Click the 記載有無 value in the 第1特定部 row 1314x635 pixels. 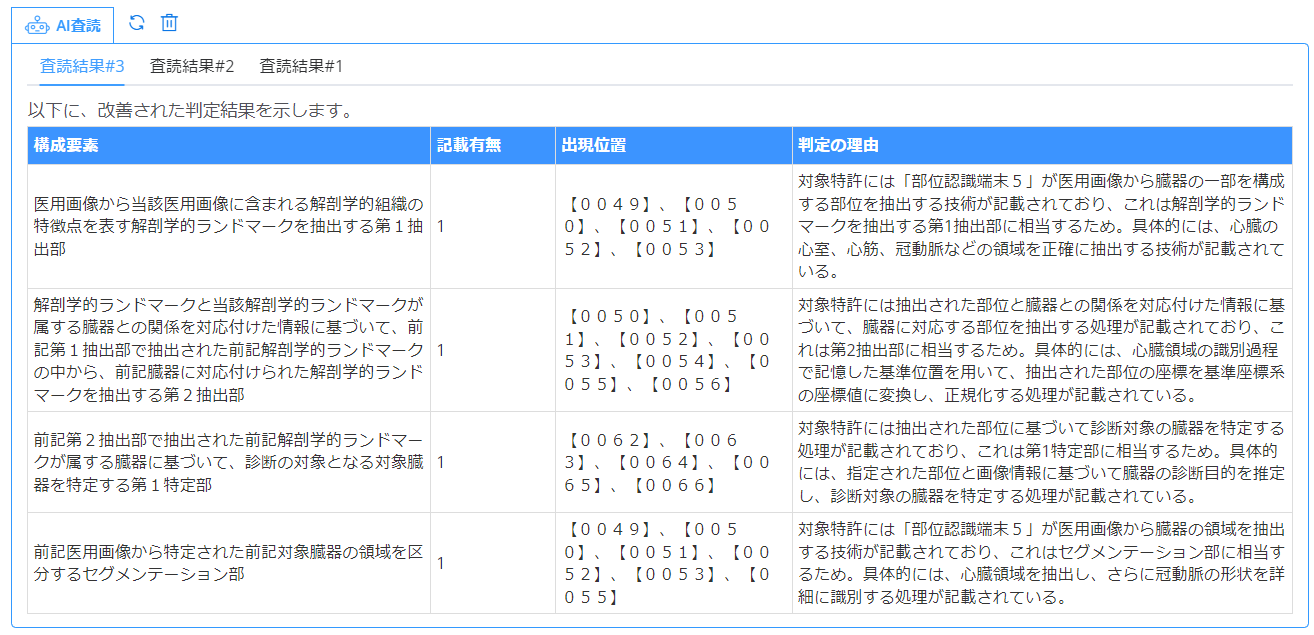tap(441, 462)
